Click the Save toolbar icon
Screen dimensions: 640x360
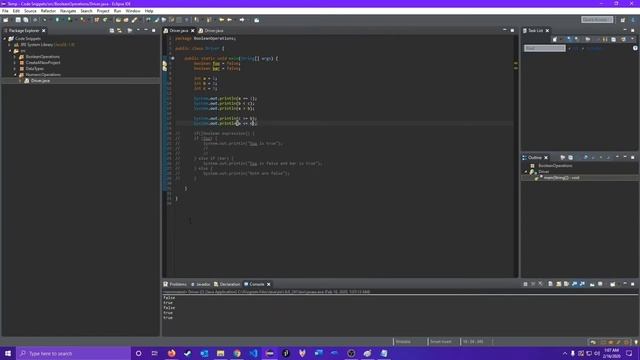tap(18, 20)
